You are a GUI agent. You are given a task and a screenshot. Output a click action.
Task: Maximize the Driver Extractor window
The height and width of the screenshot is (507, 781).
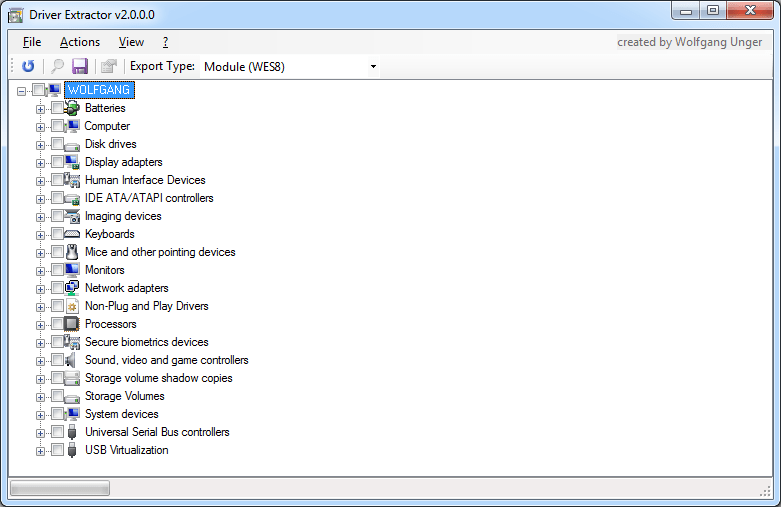coord(713,11)
